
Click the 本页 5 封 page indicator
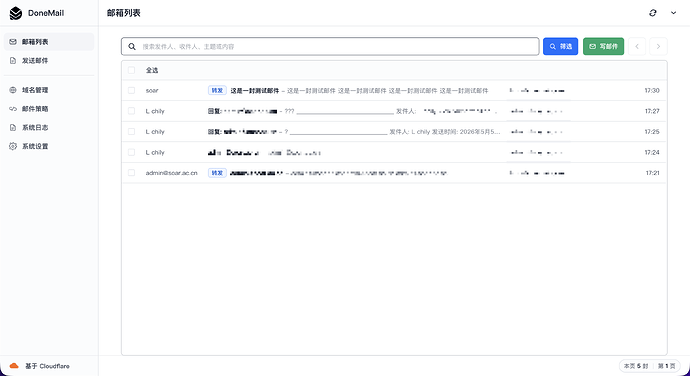point(636,366)
